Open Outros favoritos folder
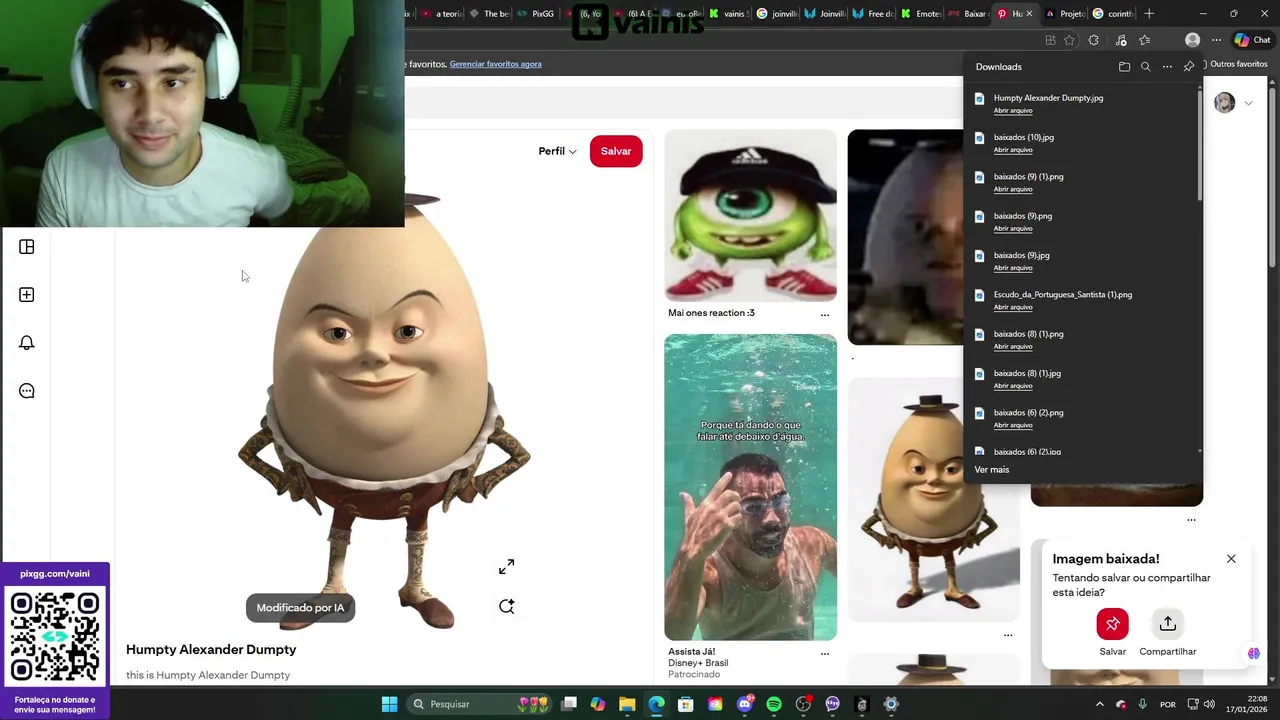Viewport: 1280px width, 720px height. click(x=1236, y=64)
